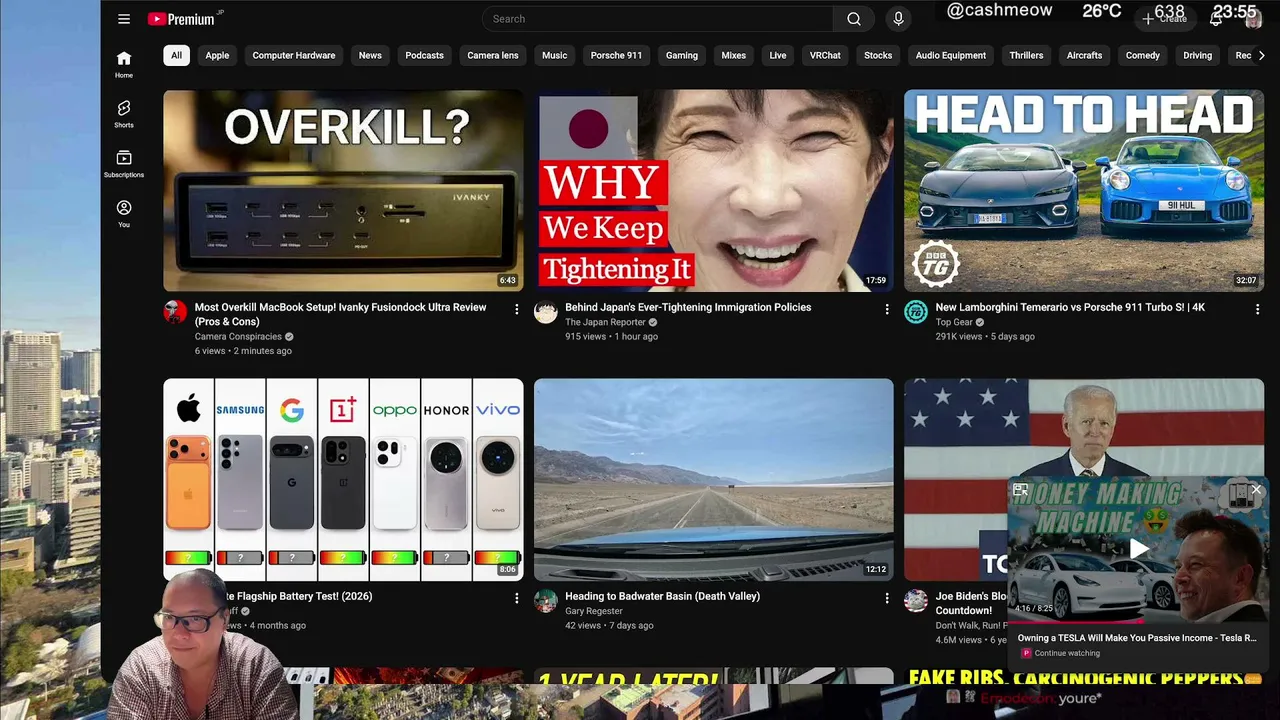Click the magnifier search button

854,19
